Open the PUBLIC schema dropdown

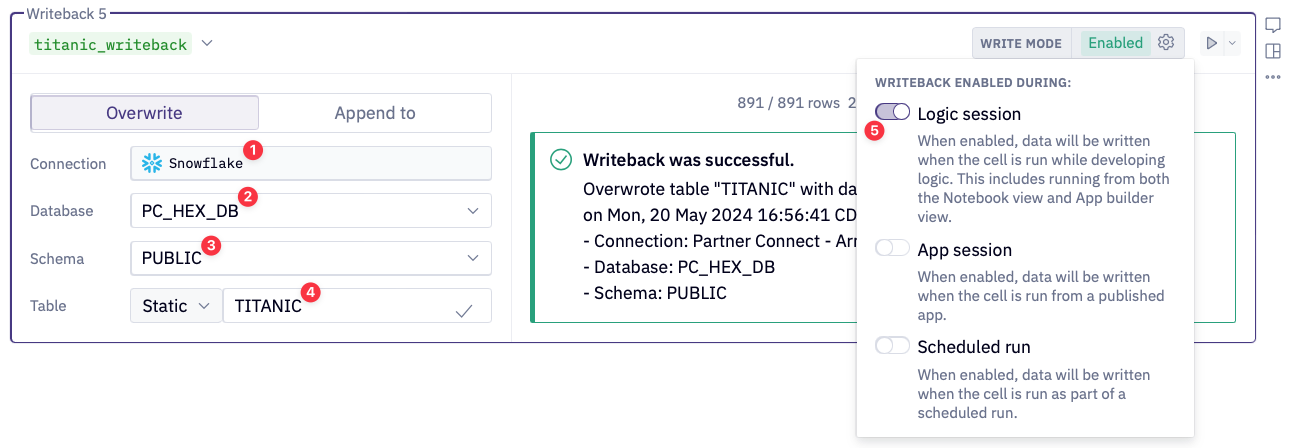473,258
